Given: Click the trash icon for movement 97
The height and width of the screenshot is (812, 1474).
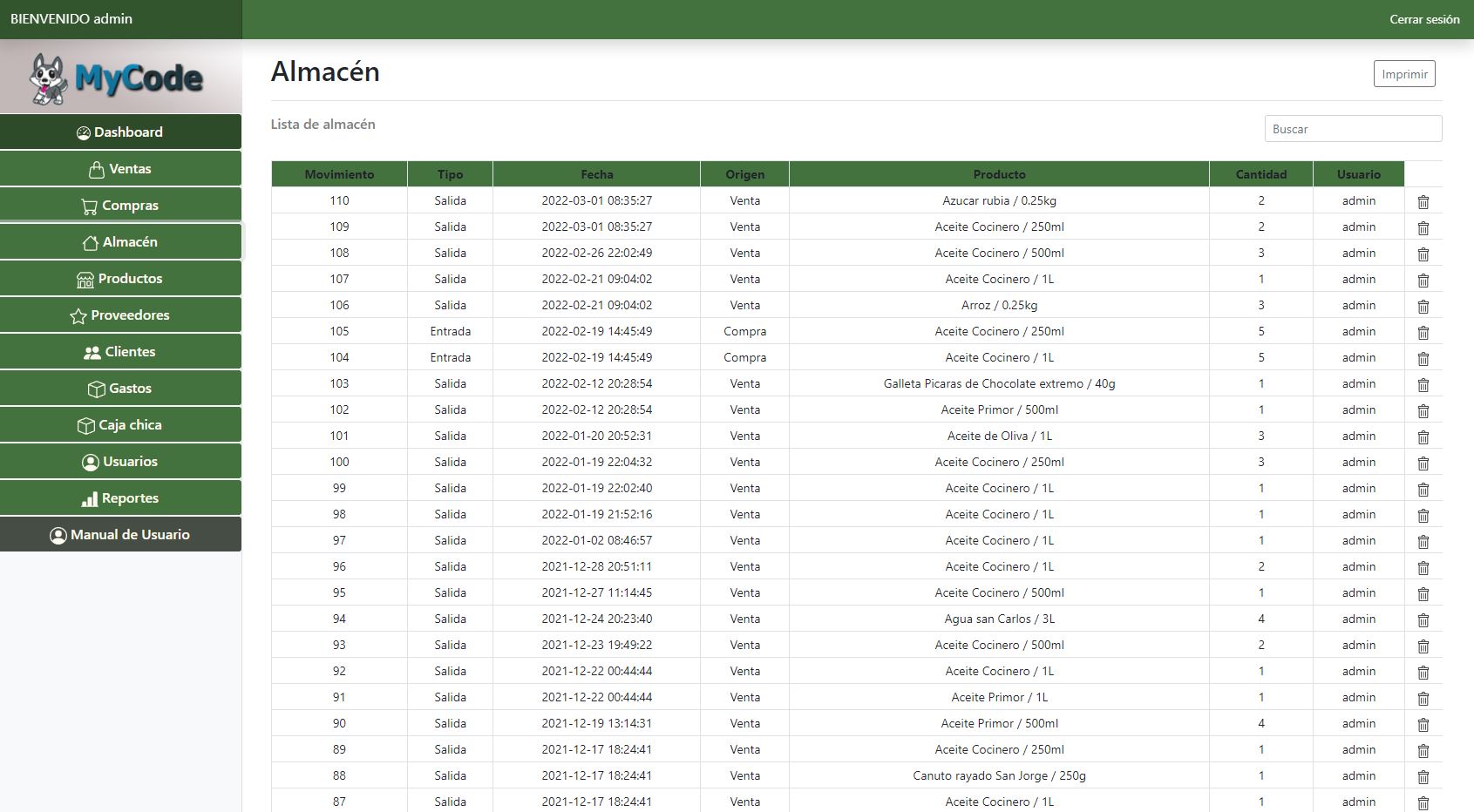Looking at the screenshot, I should click(x=1423, y=541).
